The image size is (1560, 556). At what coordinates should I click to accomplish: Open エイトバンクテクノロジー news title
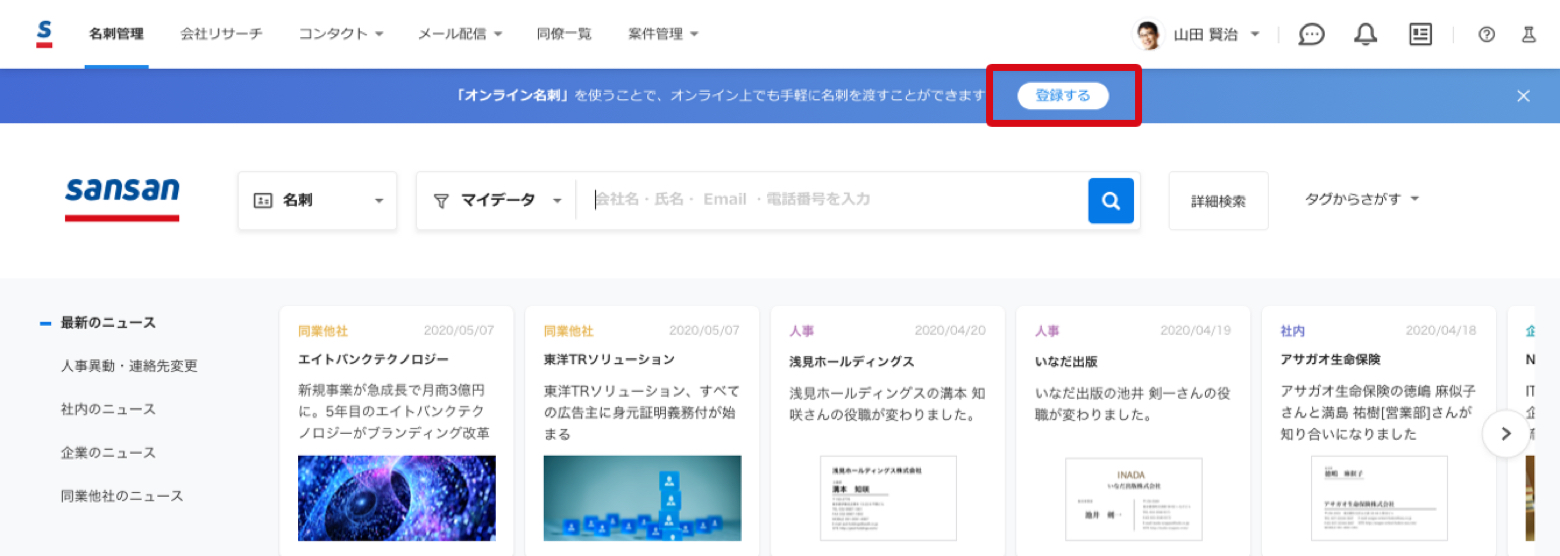pyautogui.click(x=373, y=359)
